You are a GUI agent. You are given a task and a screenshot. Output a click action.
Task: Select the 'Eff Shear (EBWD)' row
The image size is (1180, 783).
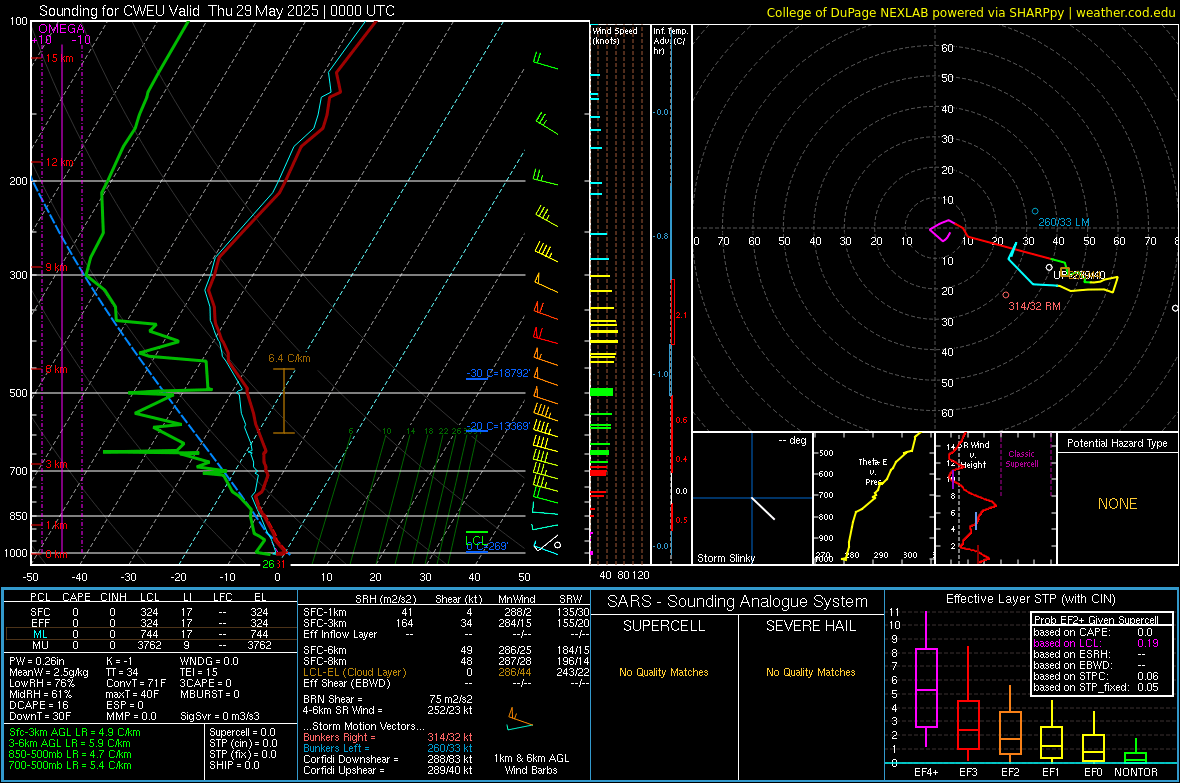(x=446, y=683)
